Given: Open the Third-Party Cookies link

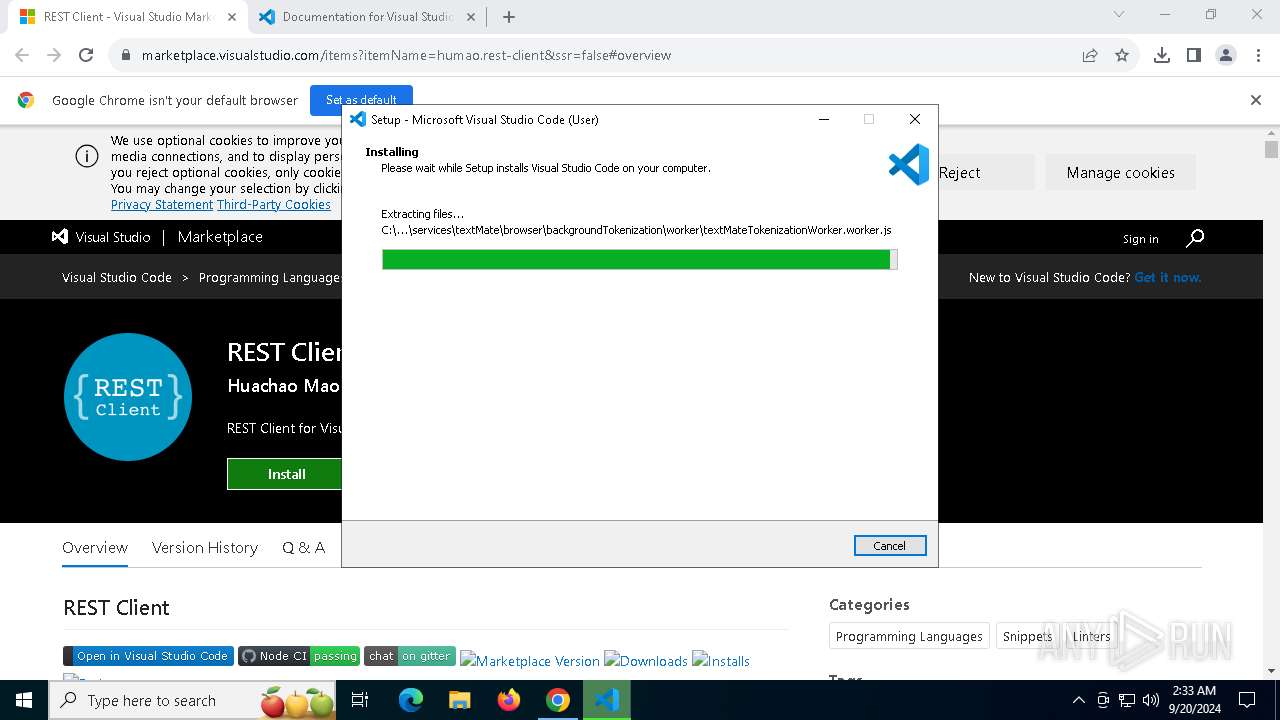Looking at the screenshot, I should (274, 205).
